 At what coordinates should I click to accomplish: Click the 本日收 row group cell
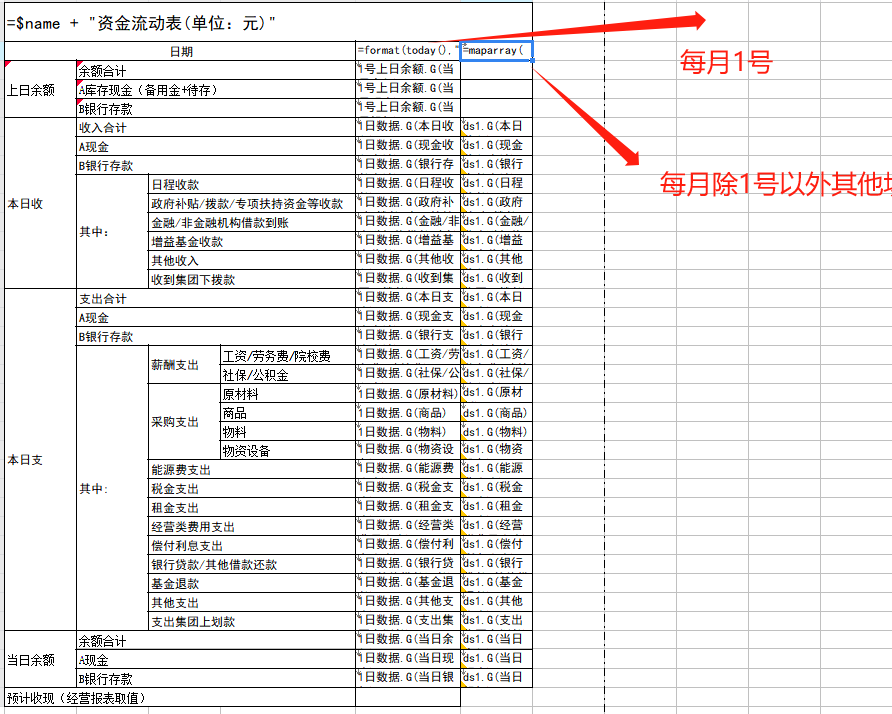pyautogui.click(x=40, y=203)
